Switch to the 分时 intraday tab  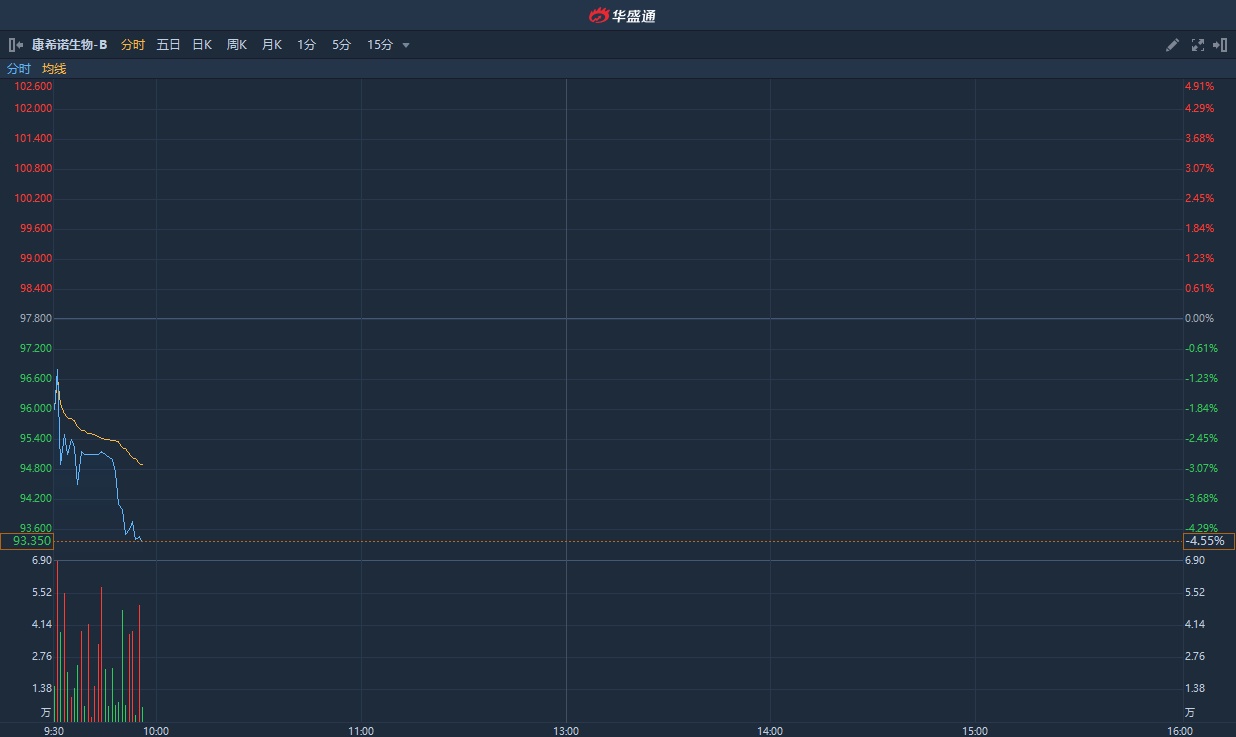coord(132,45)
